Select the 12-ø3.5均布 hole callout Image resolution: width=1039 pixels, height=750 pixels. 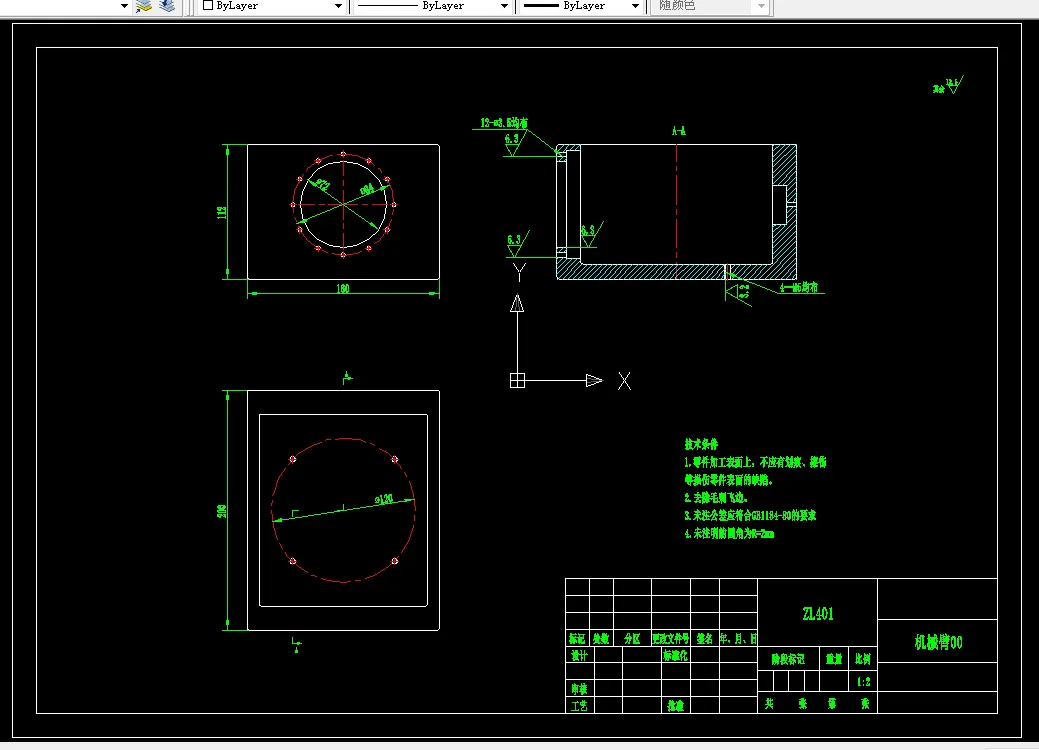pos(504,123)
